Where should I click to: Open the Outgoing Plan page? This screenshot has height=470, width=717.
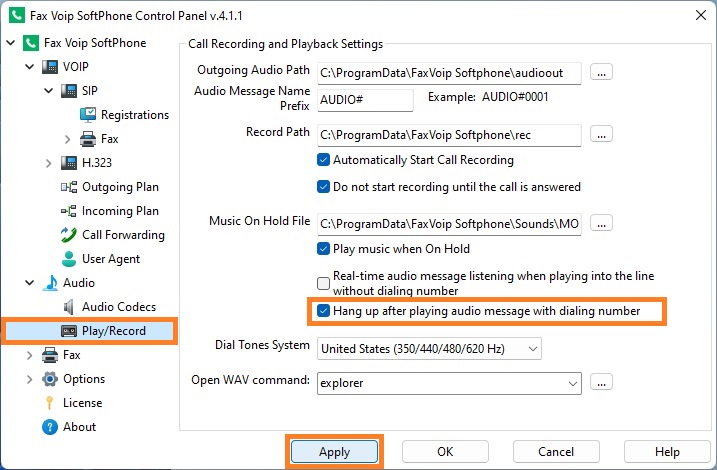[x=120, y=187]
